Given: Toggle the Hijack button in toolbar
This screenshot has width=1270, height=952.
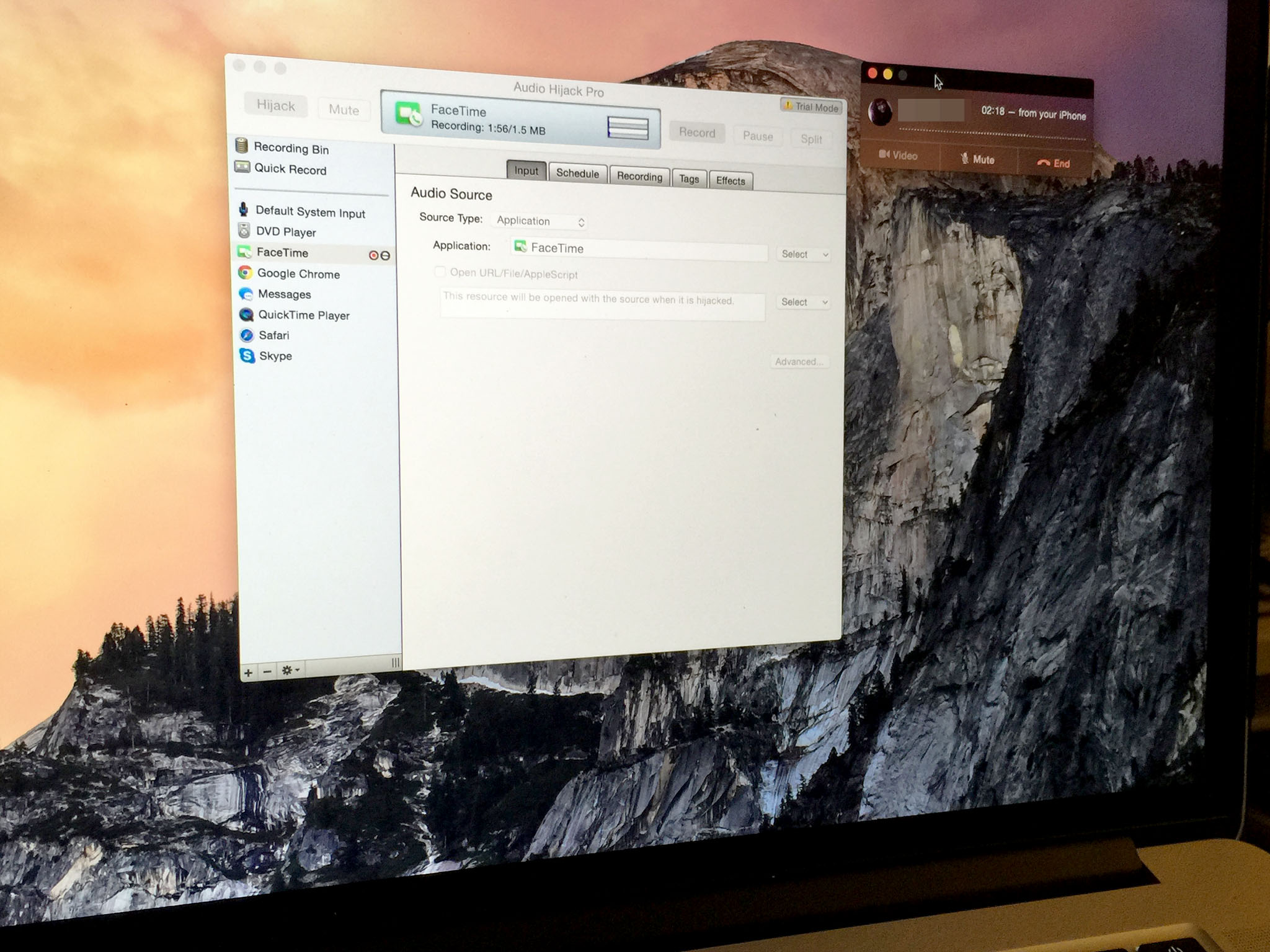Looking at the screenshot, I should pyautogui.click(x=275, y=105).
